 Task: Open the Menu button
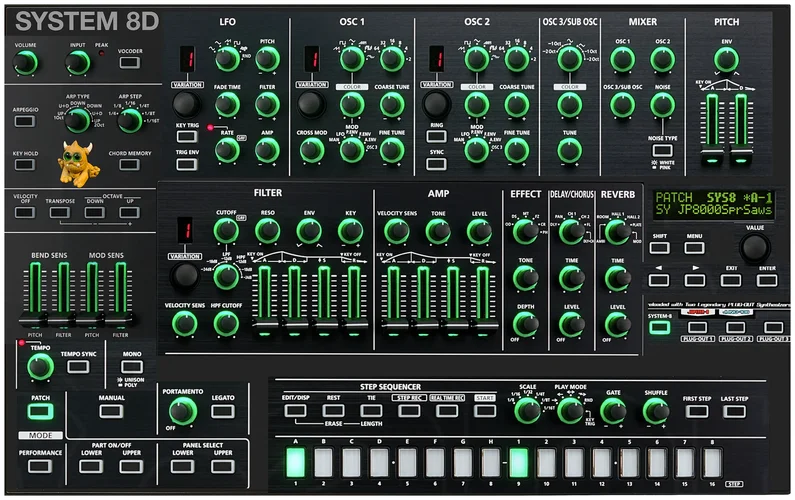[x=694, y=247]
